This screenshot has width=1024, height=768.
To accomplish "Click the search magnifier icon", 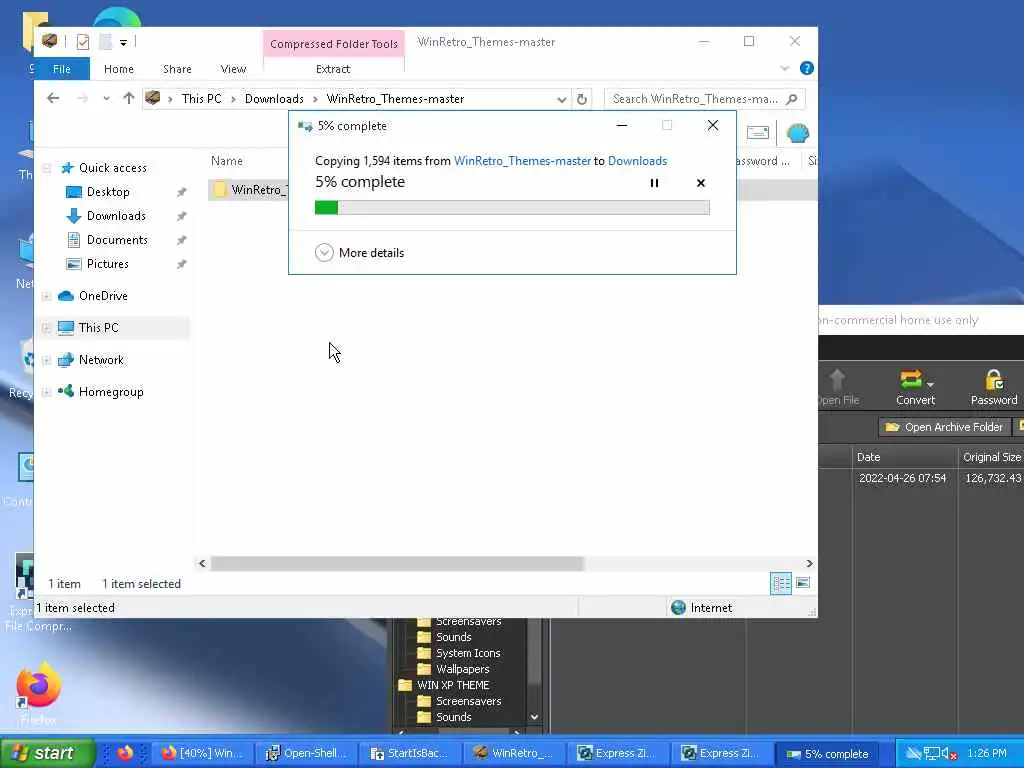I will [792, 99].
